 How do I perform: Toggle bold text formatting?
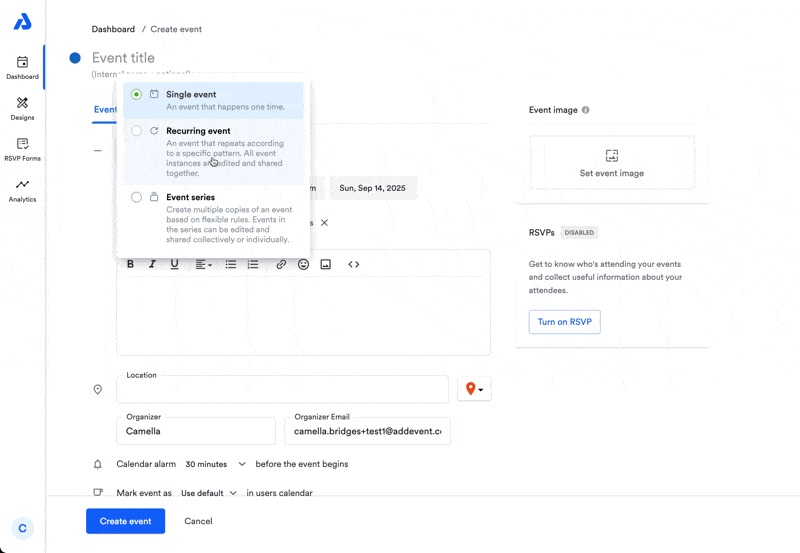pyautogui.click(x=131, y=264)
